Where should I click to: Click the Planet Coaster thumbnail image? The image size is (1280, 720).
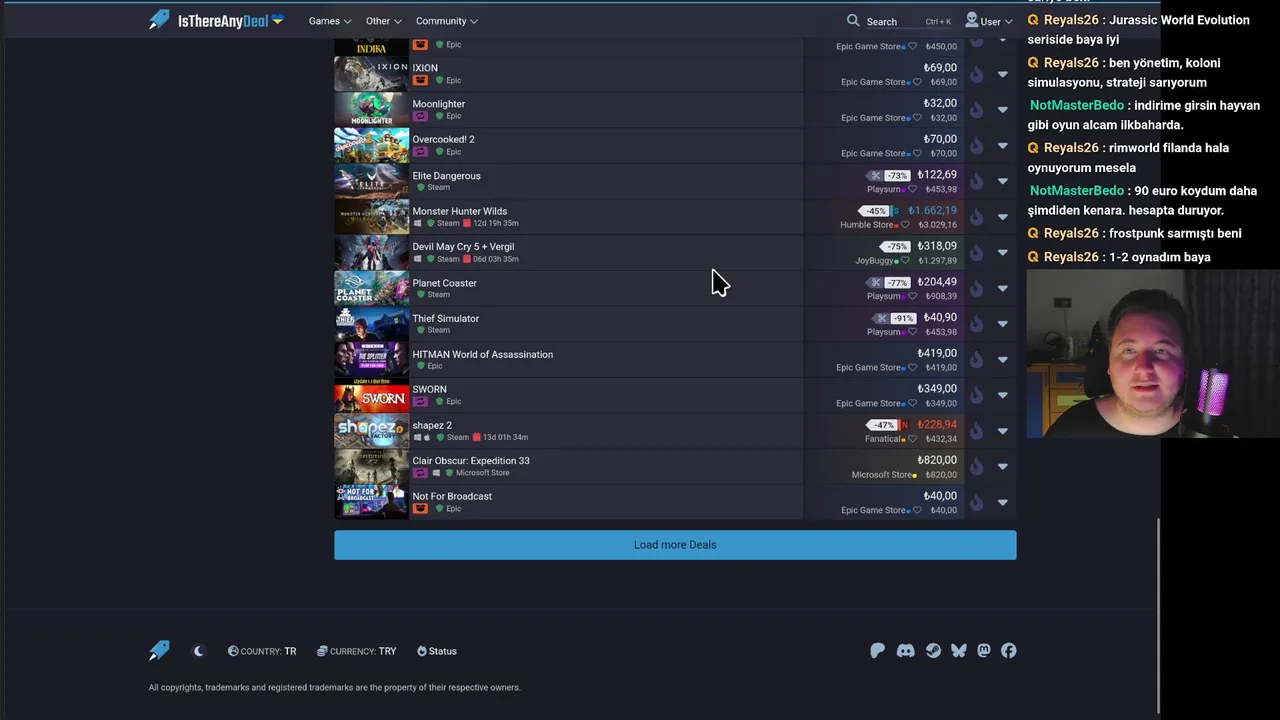pos(371,288)
